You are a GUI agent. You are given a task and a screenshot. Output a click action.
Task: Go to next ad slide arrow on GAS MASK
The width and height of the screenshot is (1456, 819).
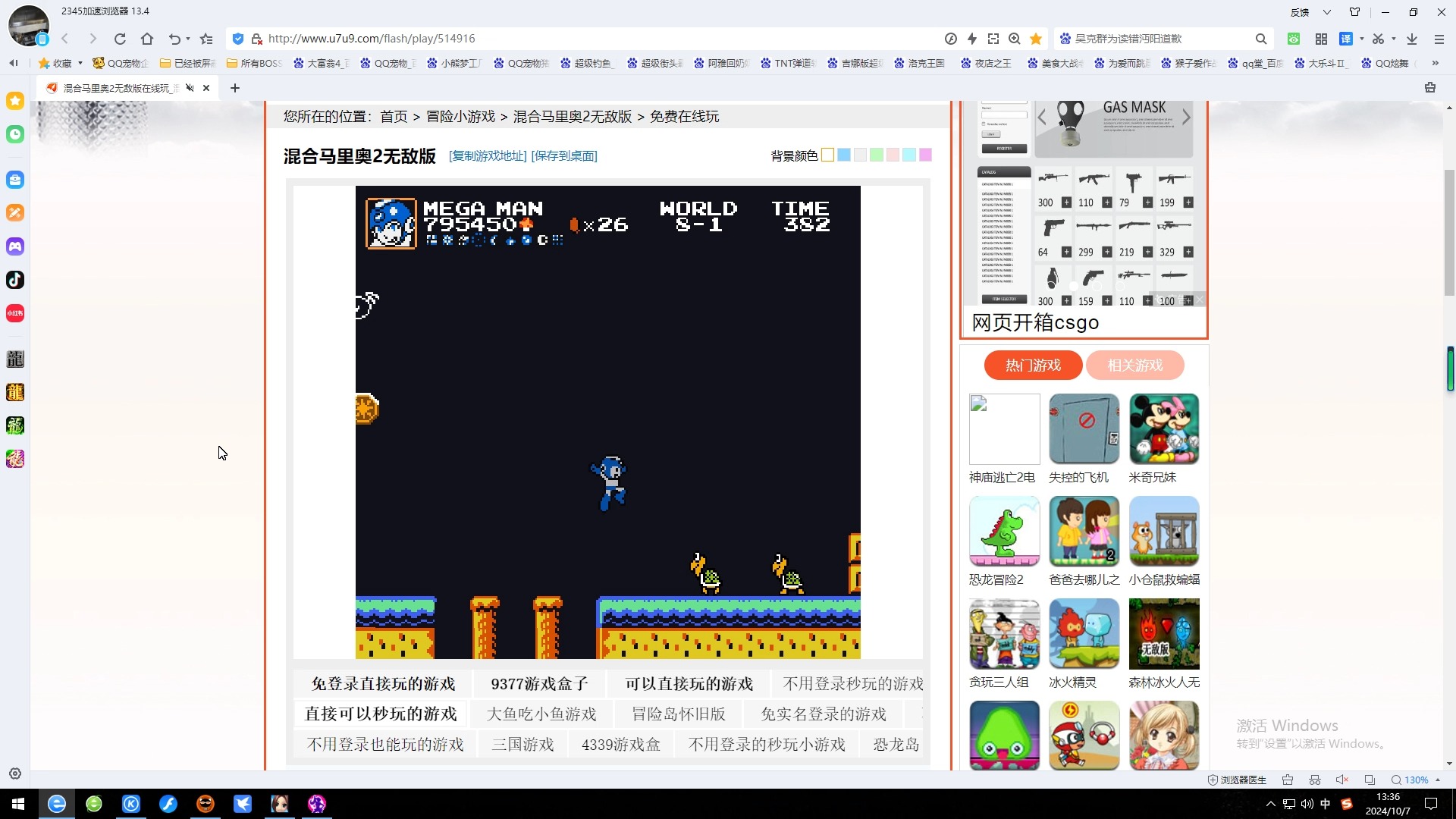point(1186,118)
